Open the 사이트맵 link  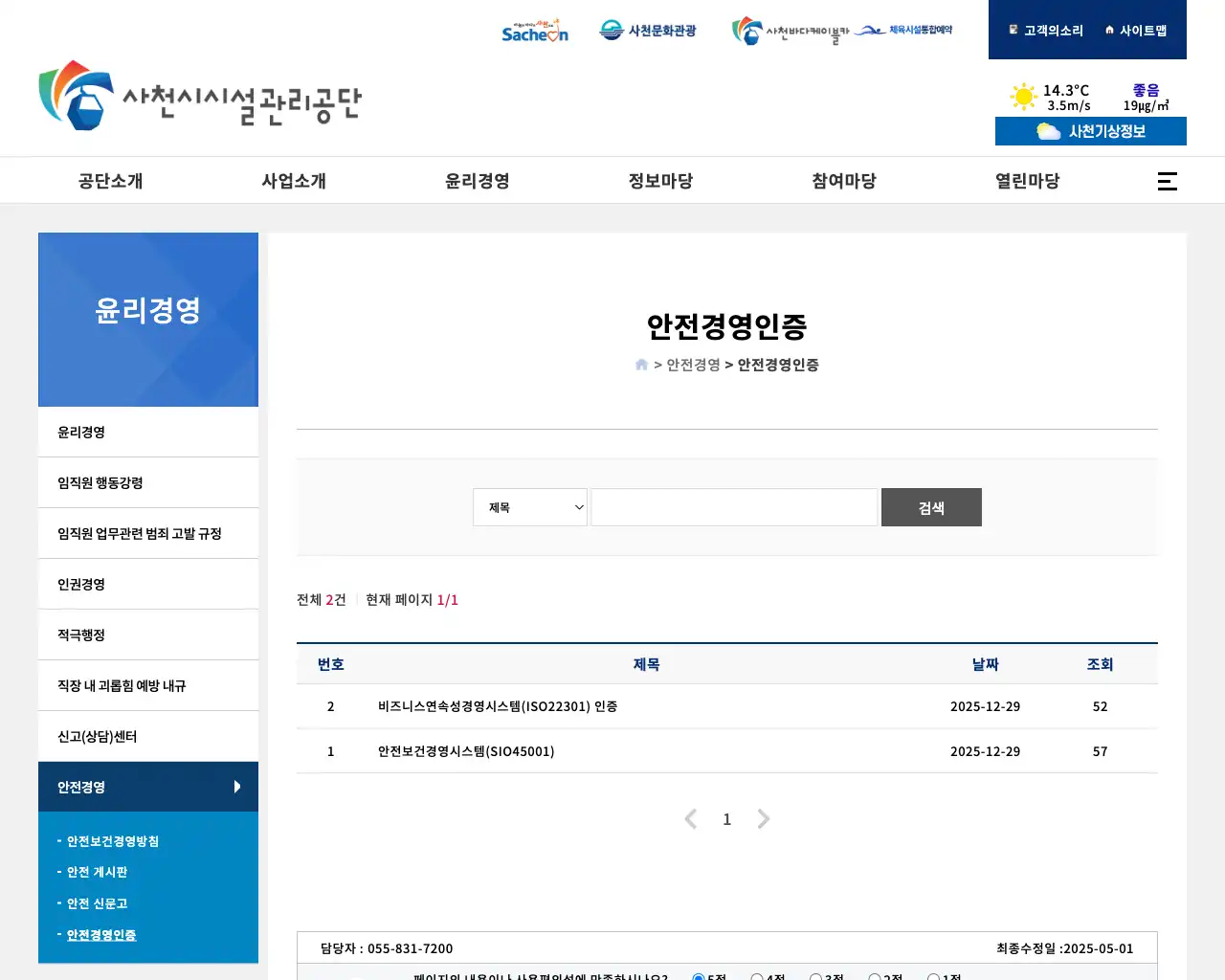1136,31
